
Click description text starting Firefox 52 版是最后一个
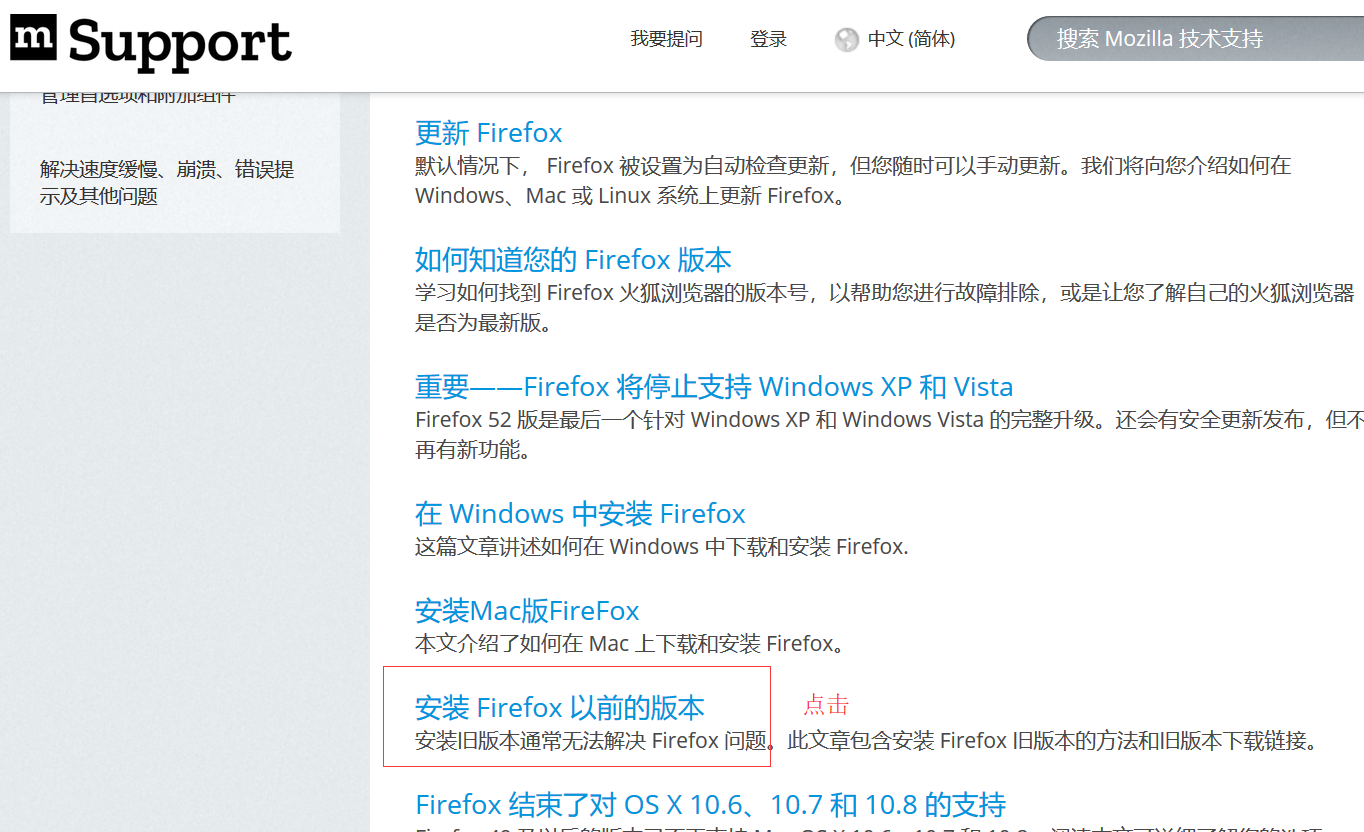(x=889, y=435)
